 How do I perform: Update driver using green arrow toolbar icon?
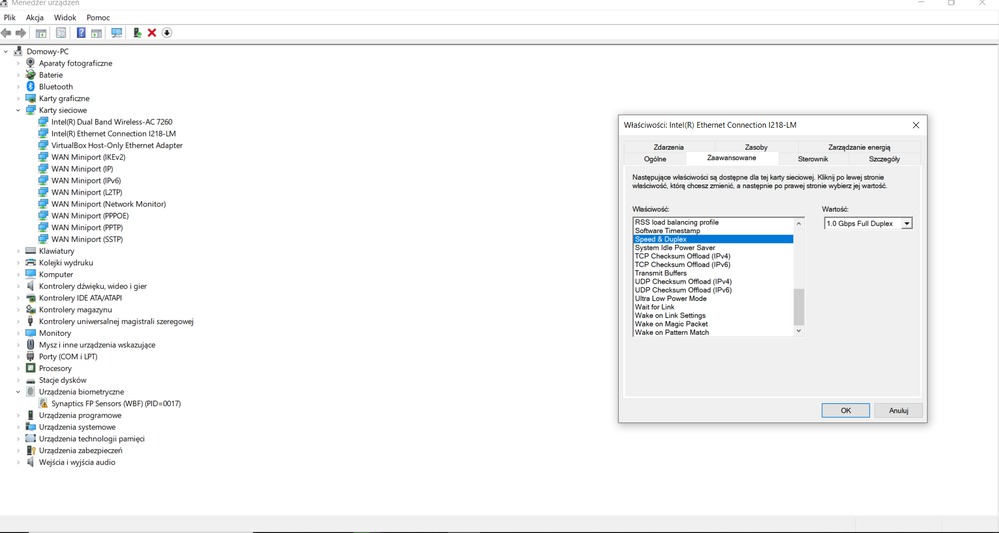[137, 32]
